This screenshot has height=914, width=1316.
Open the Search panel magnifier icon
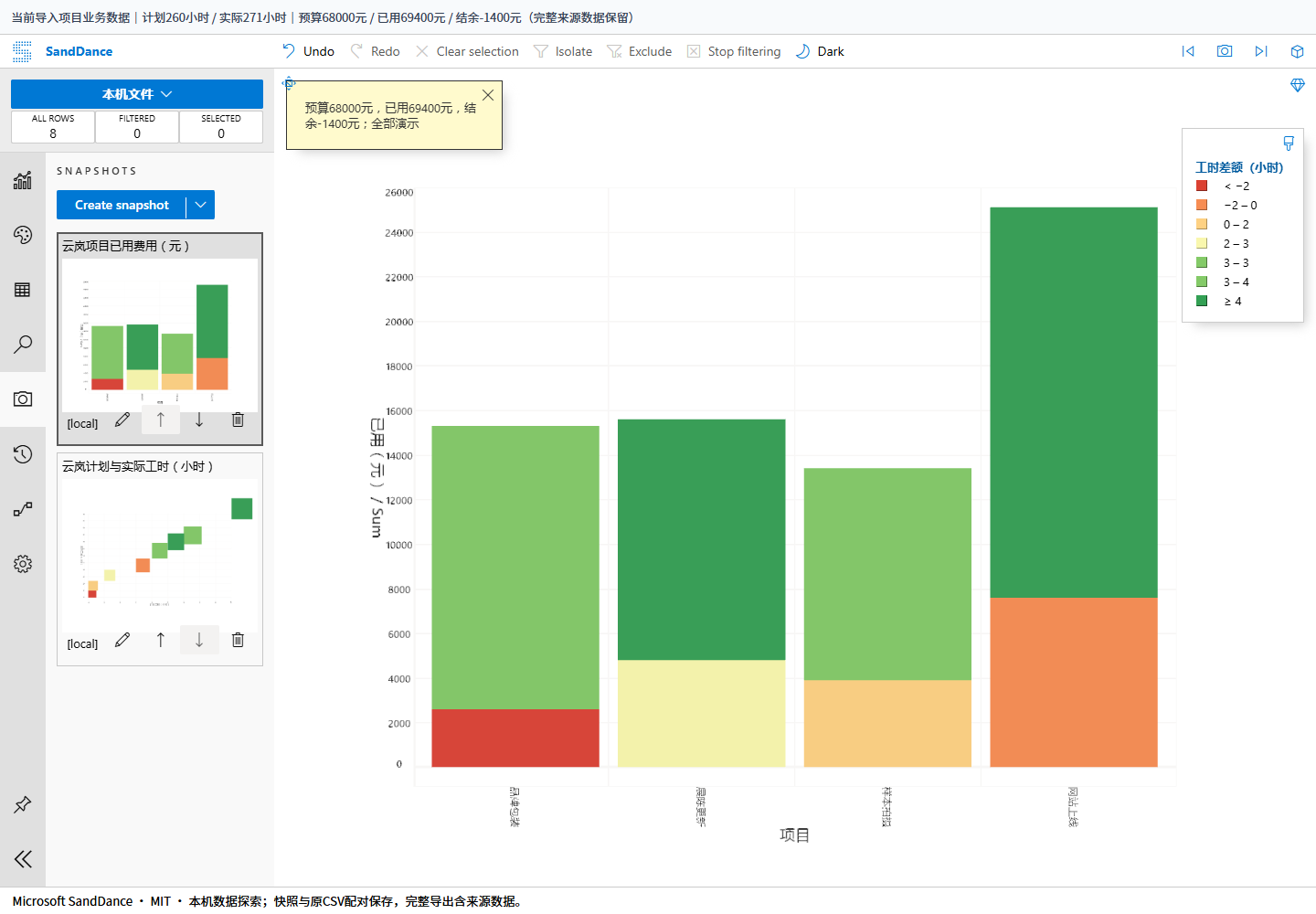[x=23, y=345]
